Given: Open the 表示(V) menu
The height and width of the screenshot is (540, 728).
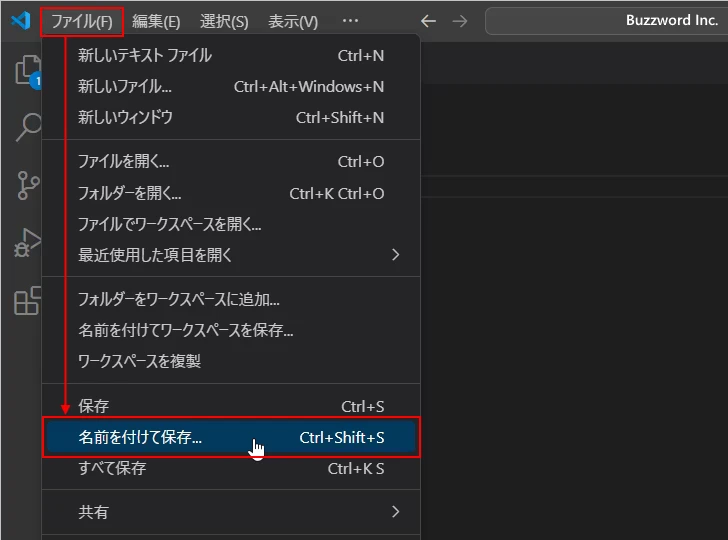Looking at the screenshot, I should click(x=293, y=21).
